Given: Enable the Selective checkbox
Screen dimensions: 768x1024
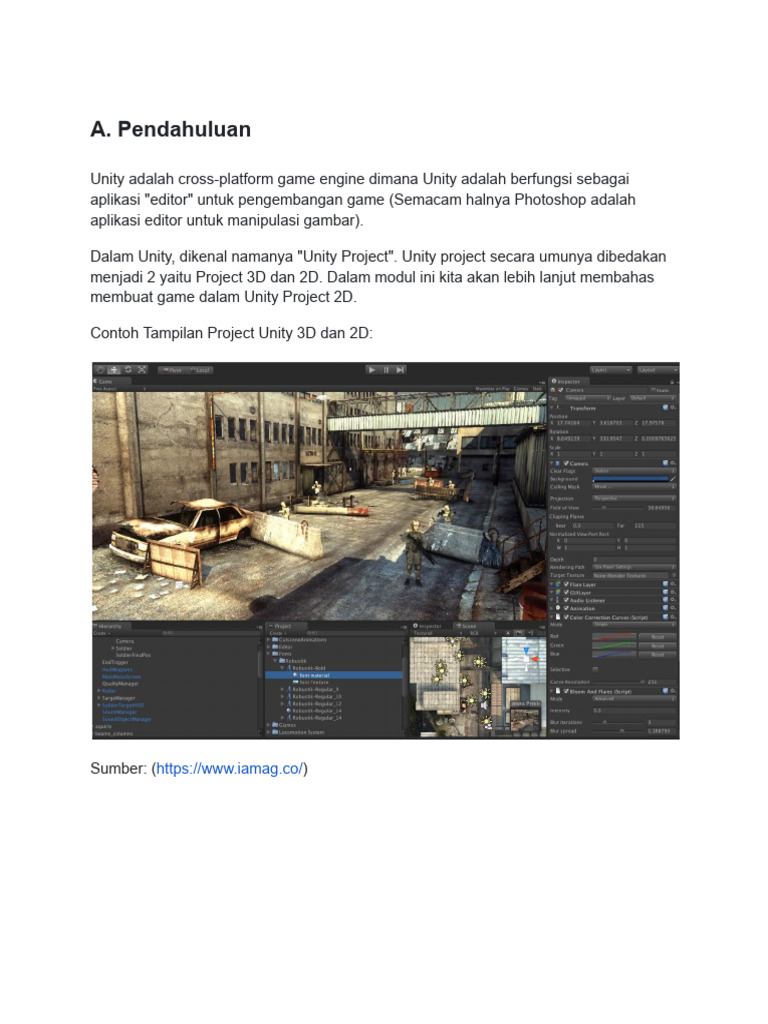Looking at the screenshot, I should coord(596,669).
